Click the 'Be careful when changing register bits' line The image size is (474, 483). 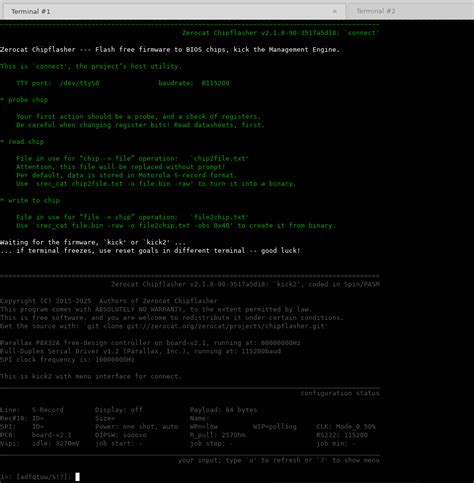[140, 125]
